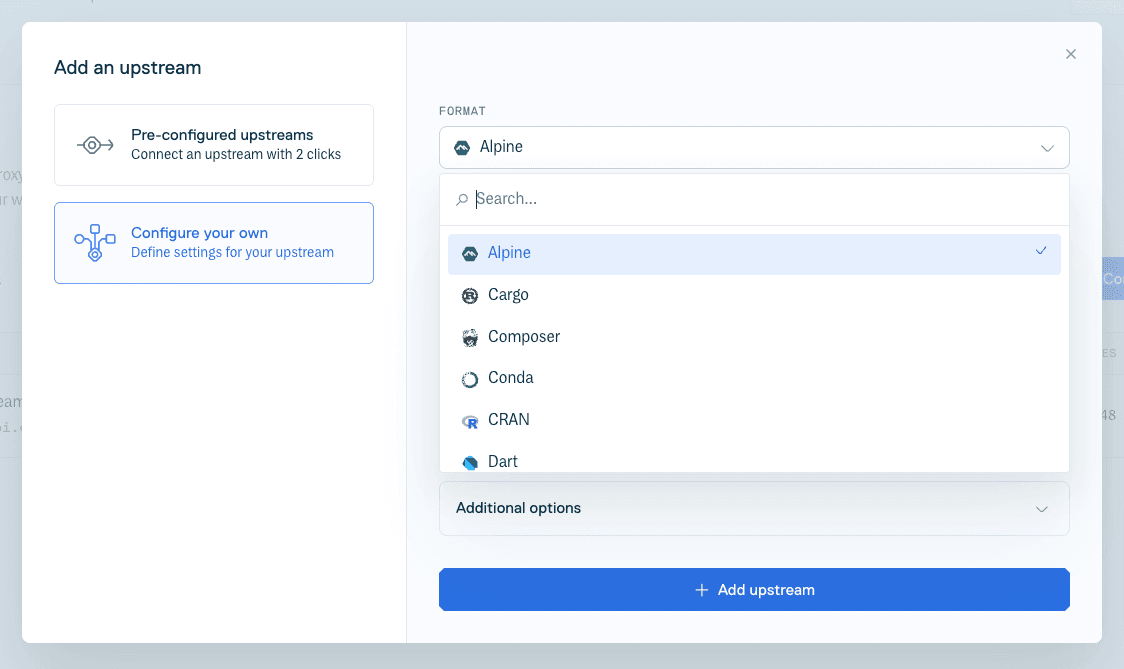Click the Configure your own network icon
This screenshot has height=669, width=1124.
(x=95, y=242)
